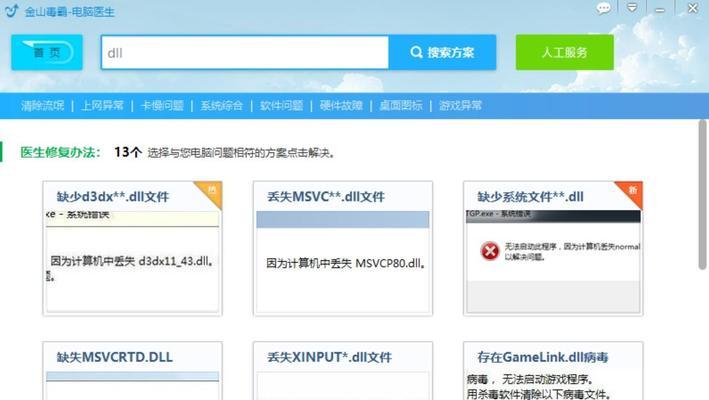Screen dimensions: 709x400
Task: Go to the 首页 home button
Action: pyautogui.click(x=47, y=52)
